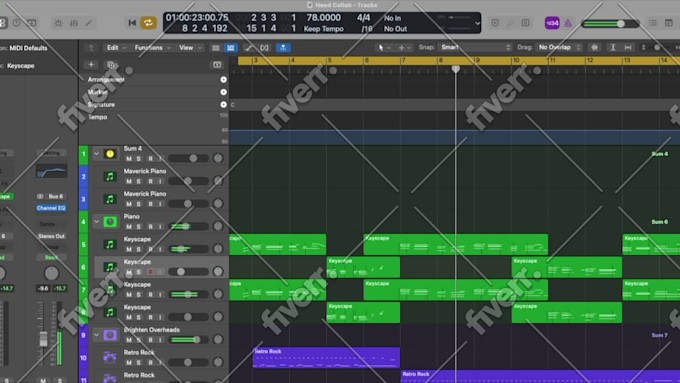Switch to the grid list view icon
680x383 pixels.
point(216,48)
